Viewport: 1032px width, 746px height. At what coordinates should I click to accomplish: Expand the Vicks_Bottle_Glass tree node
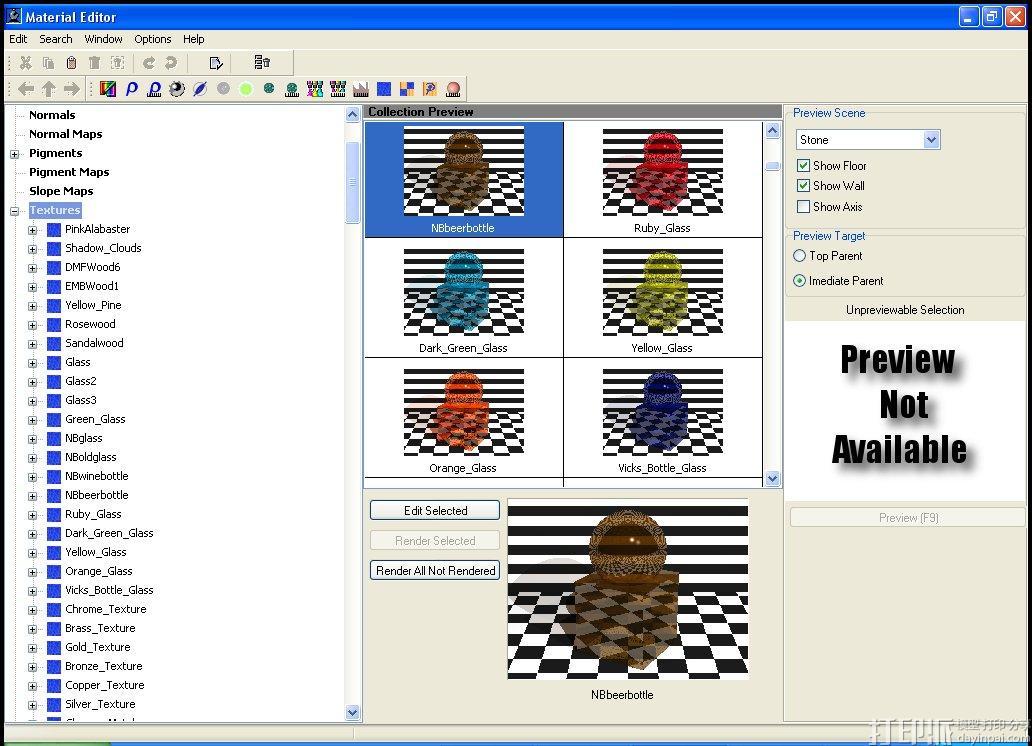click(x=32, y=591)
